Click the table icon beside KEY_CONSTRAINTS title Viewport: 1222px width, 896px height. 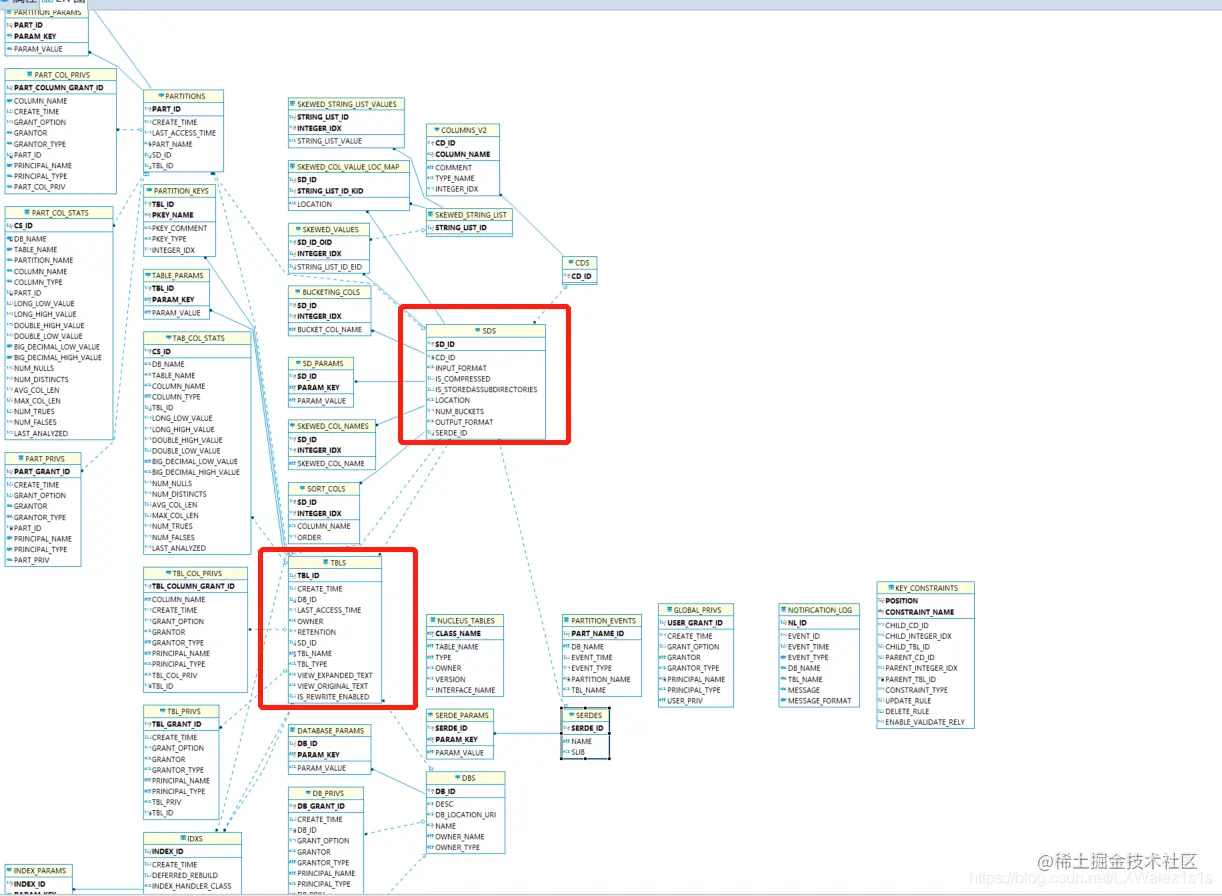pyautogui.click(x=892, y=588)
